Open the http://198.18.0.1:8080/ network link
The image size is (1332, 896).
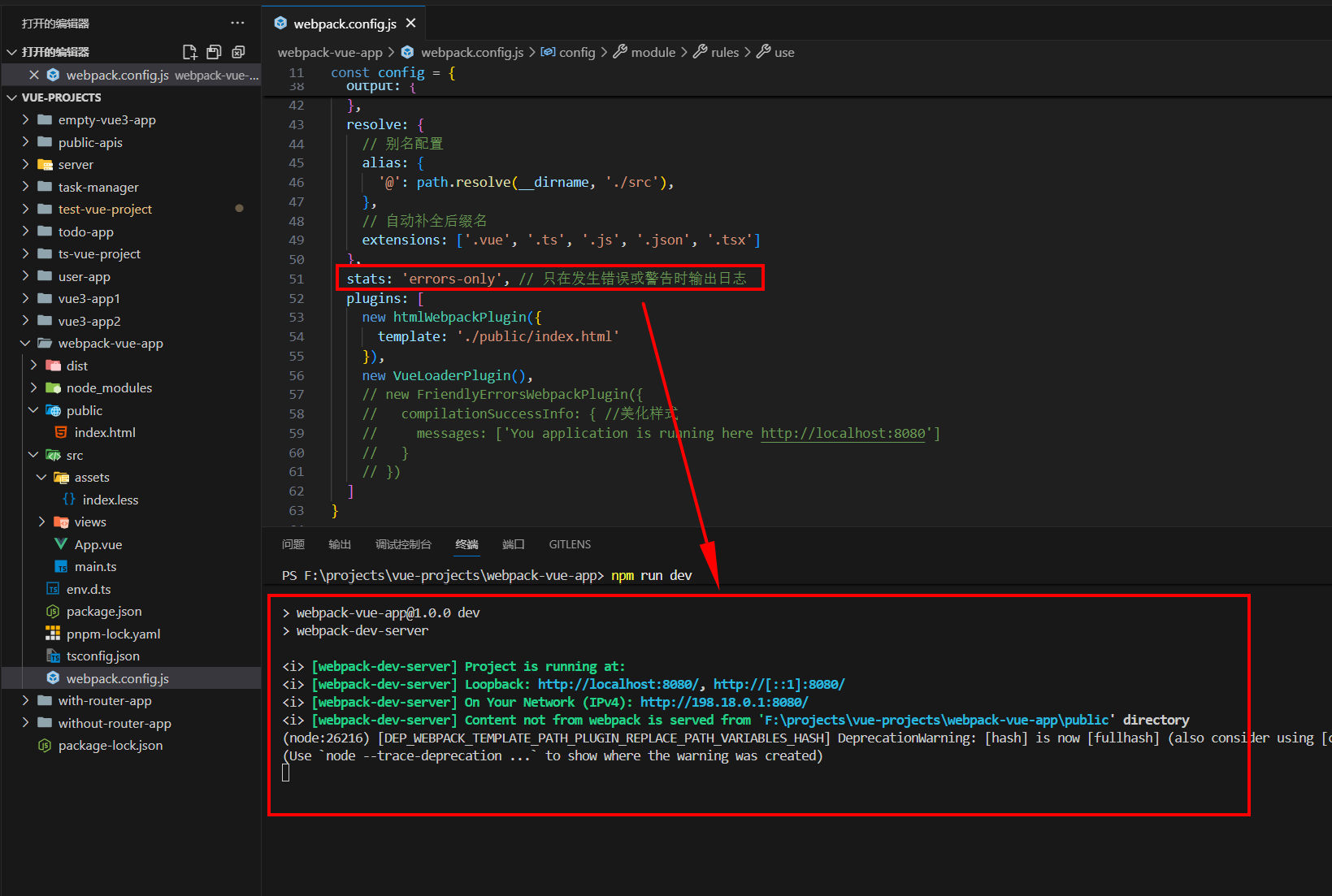[x=724, y=702]
